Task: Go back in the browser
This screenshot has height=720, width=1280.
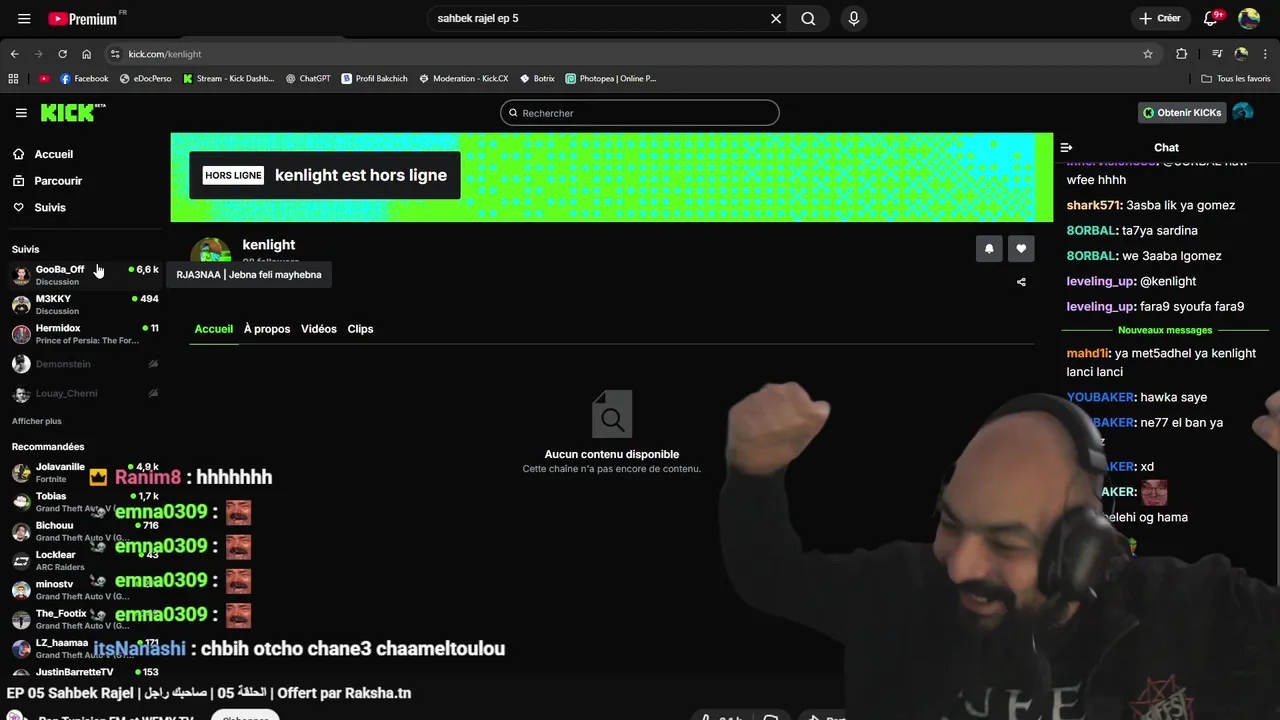Action: point(14,54)
